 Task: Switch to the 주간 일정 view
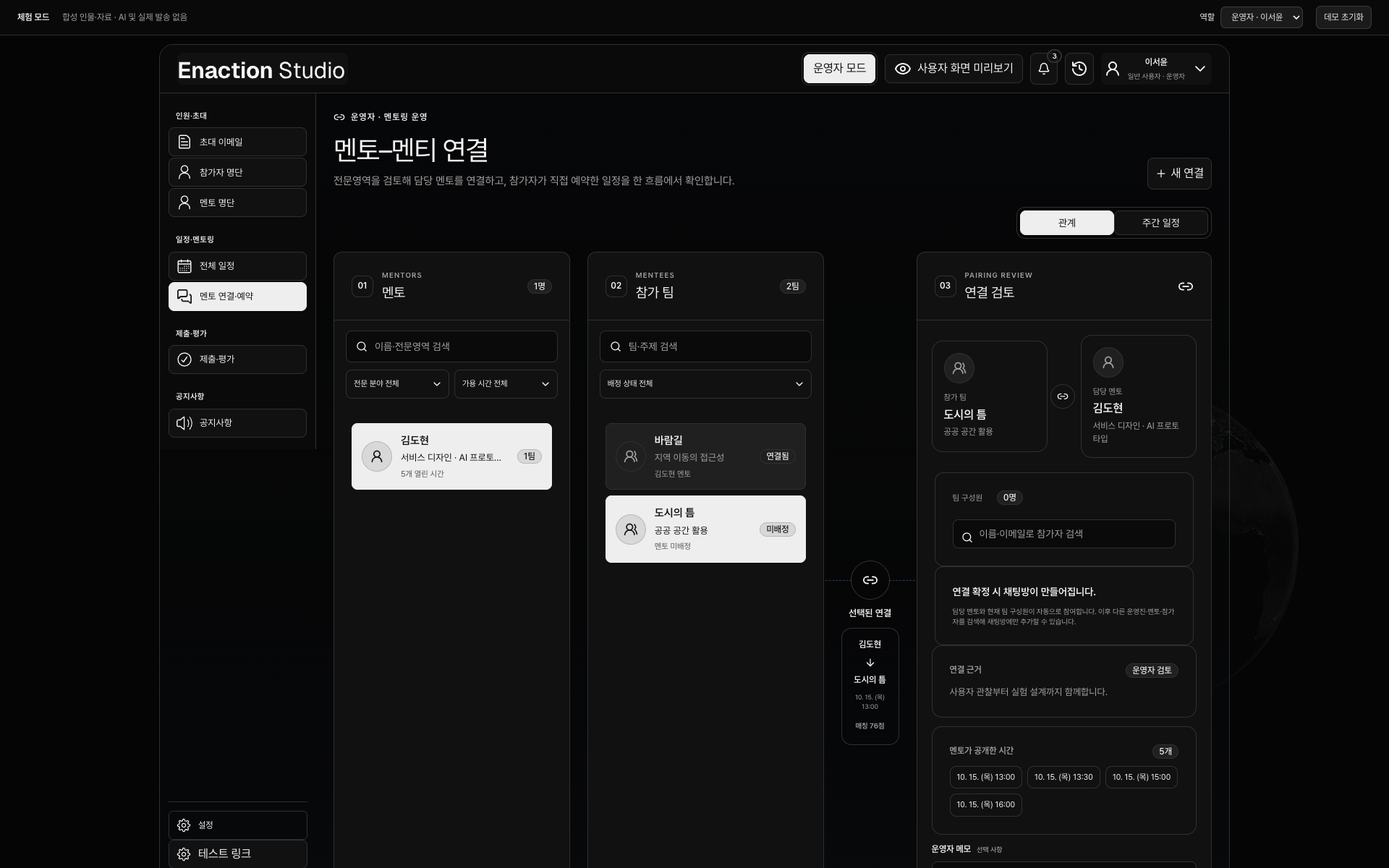[1160, 223]
